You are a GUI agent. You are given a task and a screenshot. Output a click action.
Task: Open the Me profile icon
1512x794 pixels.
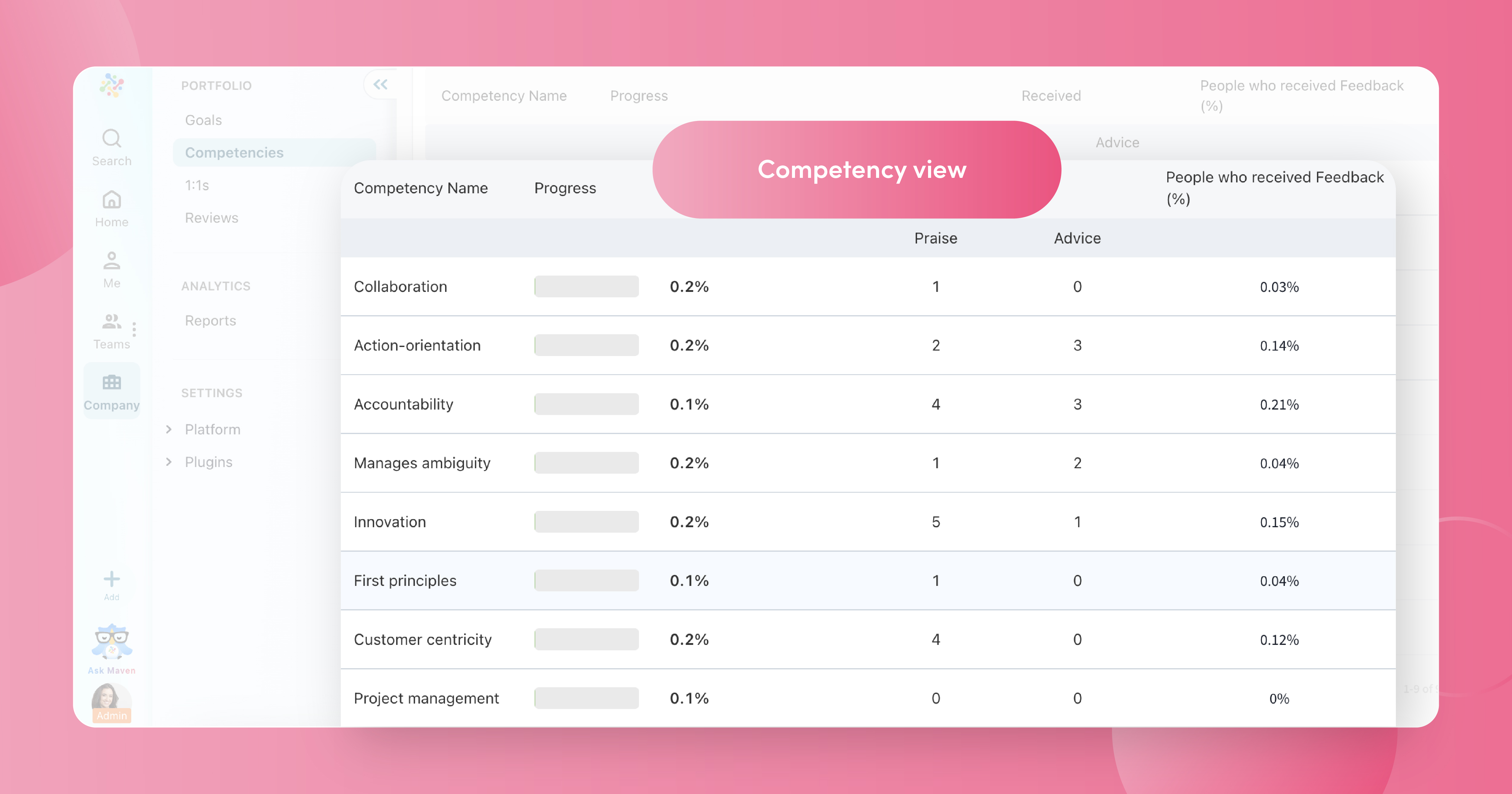click(112, 261)
